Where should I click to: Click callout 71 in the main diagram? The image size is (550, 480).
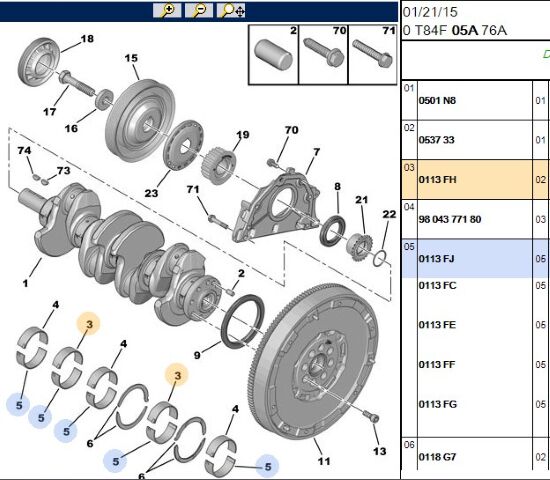coord(193,189)
